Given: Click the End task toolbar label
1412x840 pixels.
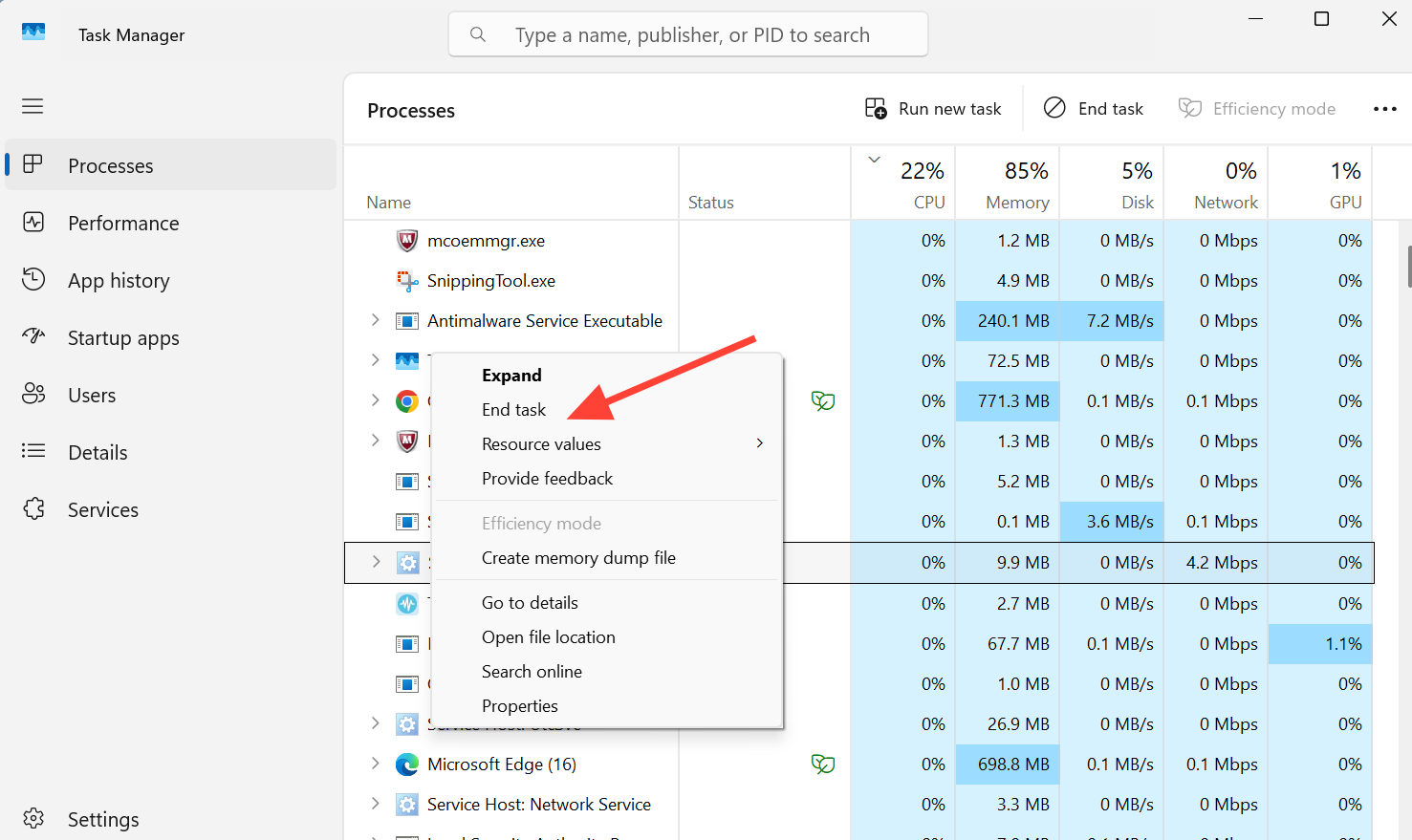Looking at the screenshot, I should (1110, 109).
